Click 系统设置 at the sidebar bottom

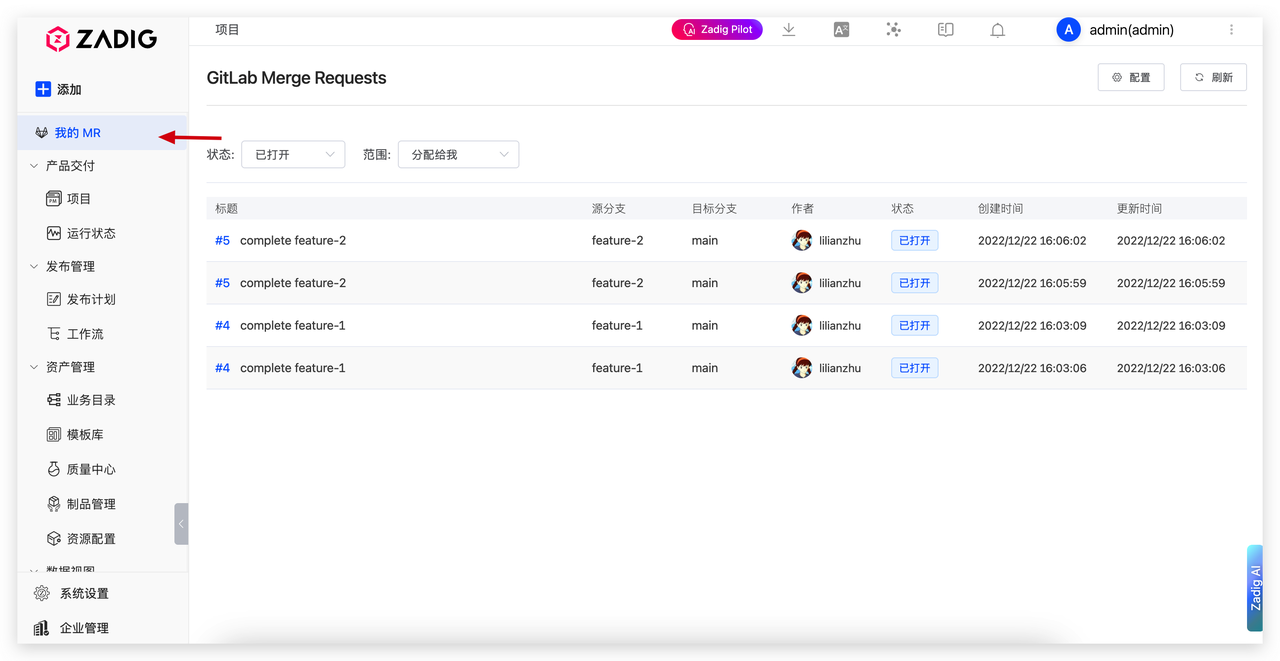[x=74, y=592]
